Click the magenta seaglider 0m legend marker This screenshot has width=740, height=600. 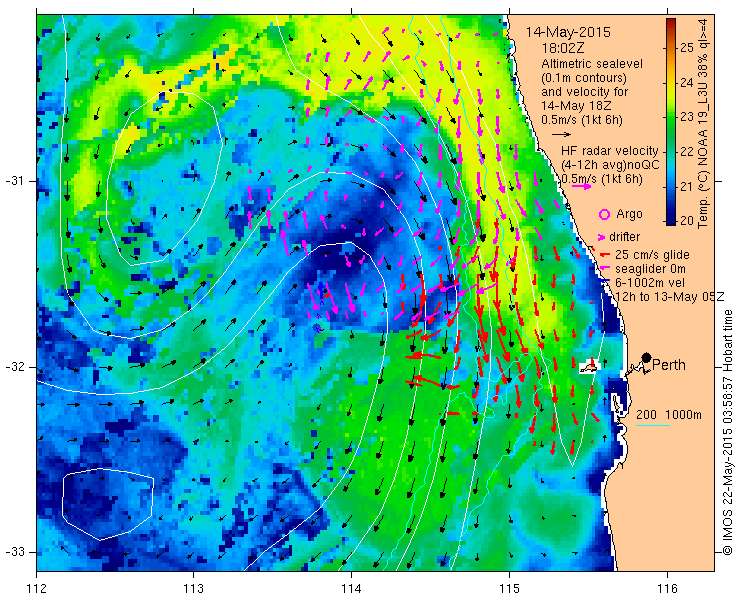click(x=605, y=268)
